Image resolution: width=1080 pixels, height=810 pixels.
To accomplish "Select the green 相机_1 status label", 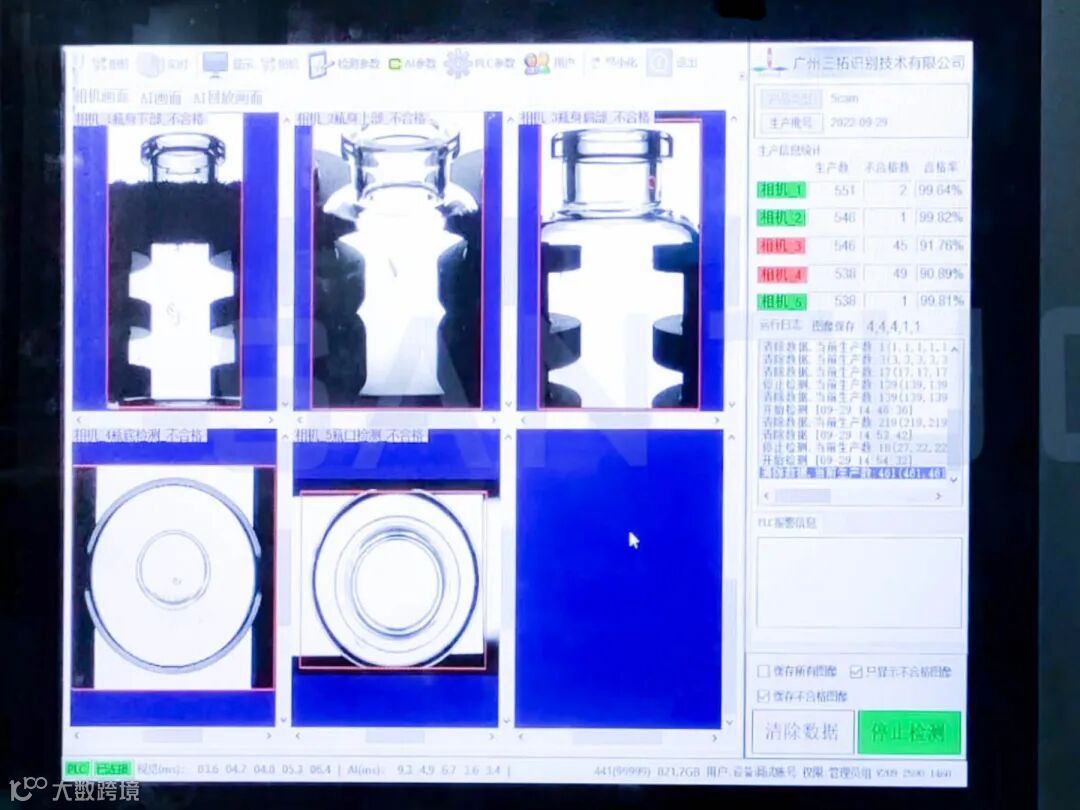I will (782, 189).
